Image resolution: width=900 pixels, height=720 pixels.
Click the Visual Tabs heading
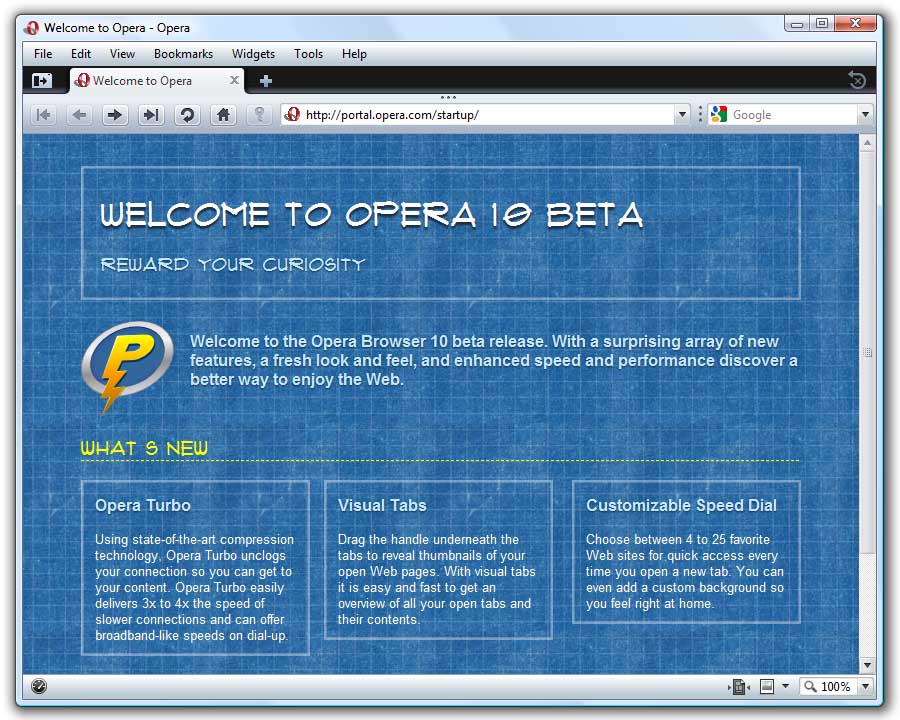382,505
